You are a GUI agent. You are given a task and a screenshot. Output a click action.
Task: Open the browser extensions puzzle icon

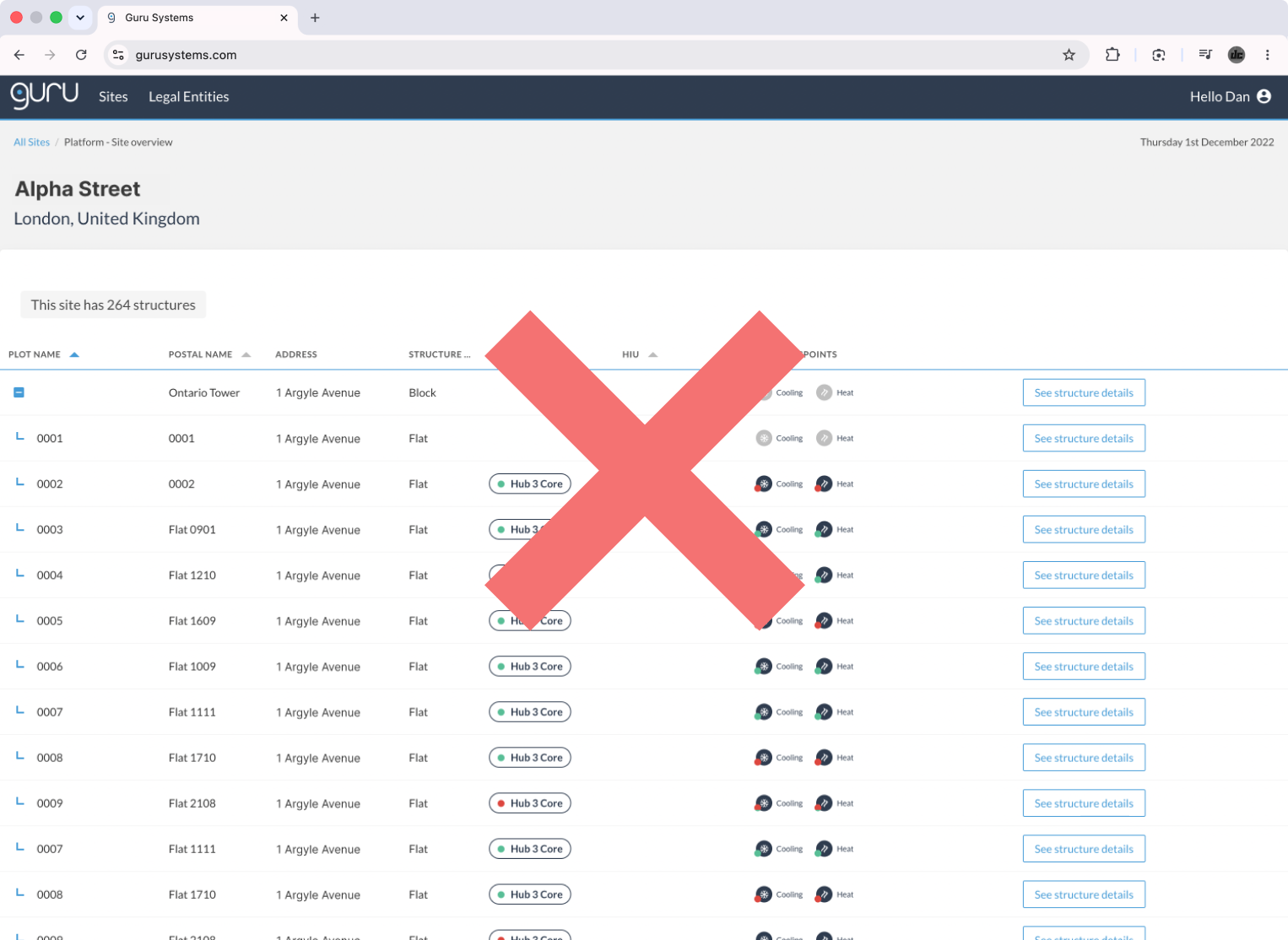point(1112,55)
